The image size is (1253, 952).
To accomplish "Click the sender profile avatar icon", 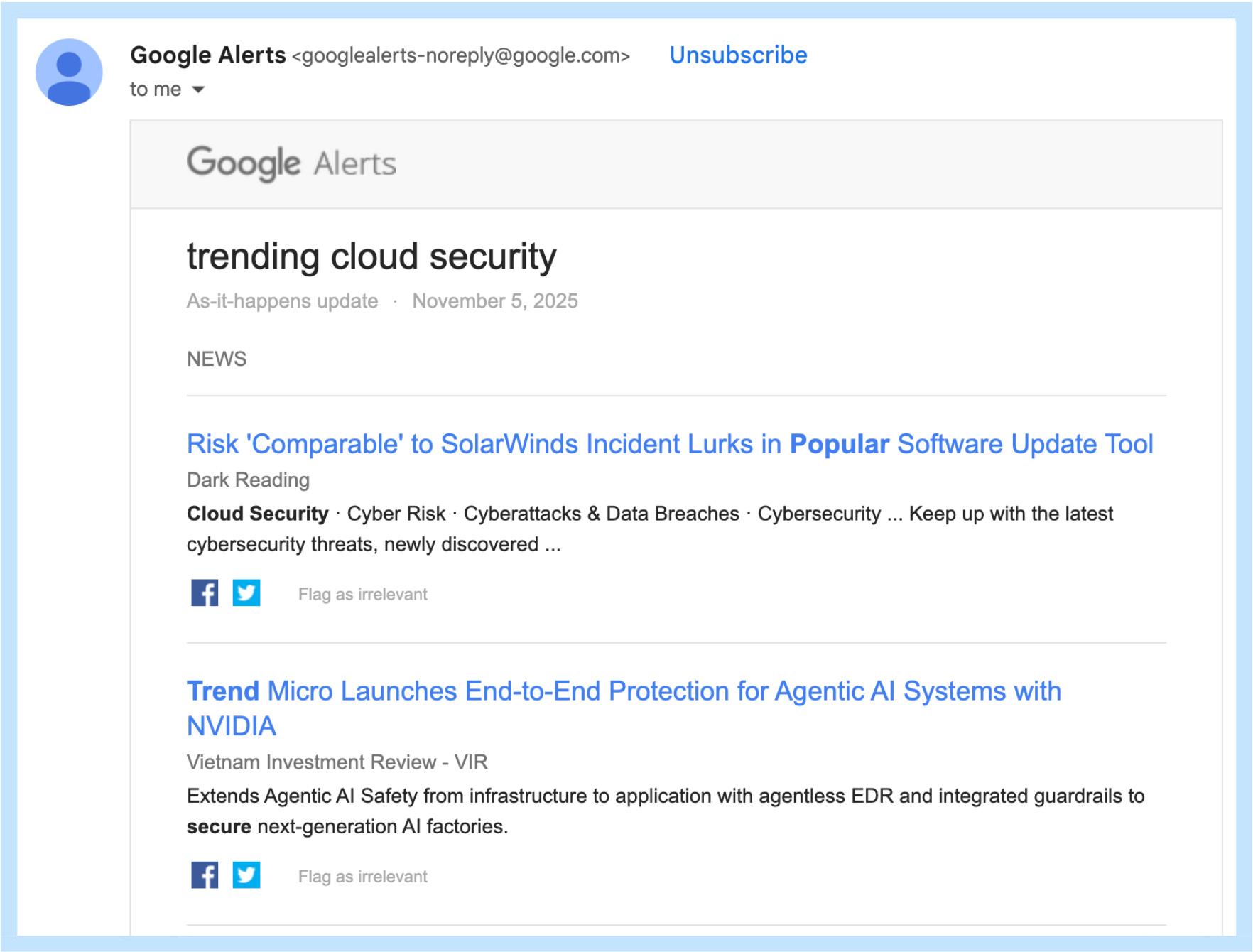I will click(69, 72).
